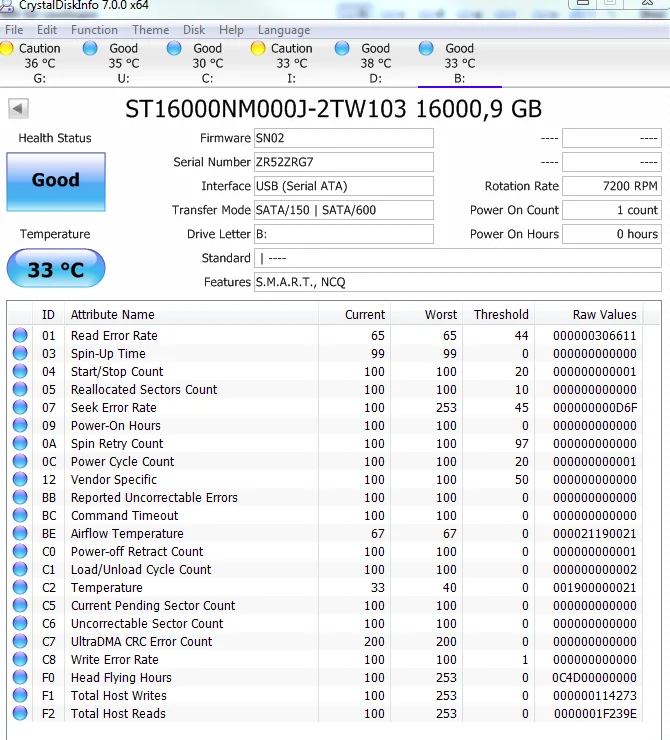Click the ID column header
This screenshot has height=740, width=670.
[x=48, y=315]
